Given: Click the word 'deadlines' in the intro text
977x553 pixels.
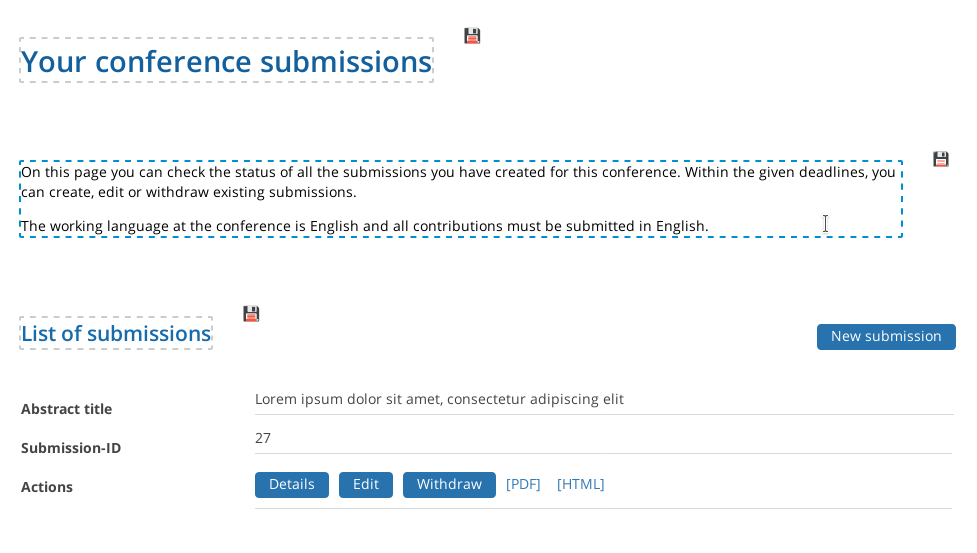Looking at the screenshot, I should point(833,172).
